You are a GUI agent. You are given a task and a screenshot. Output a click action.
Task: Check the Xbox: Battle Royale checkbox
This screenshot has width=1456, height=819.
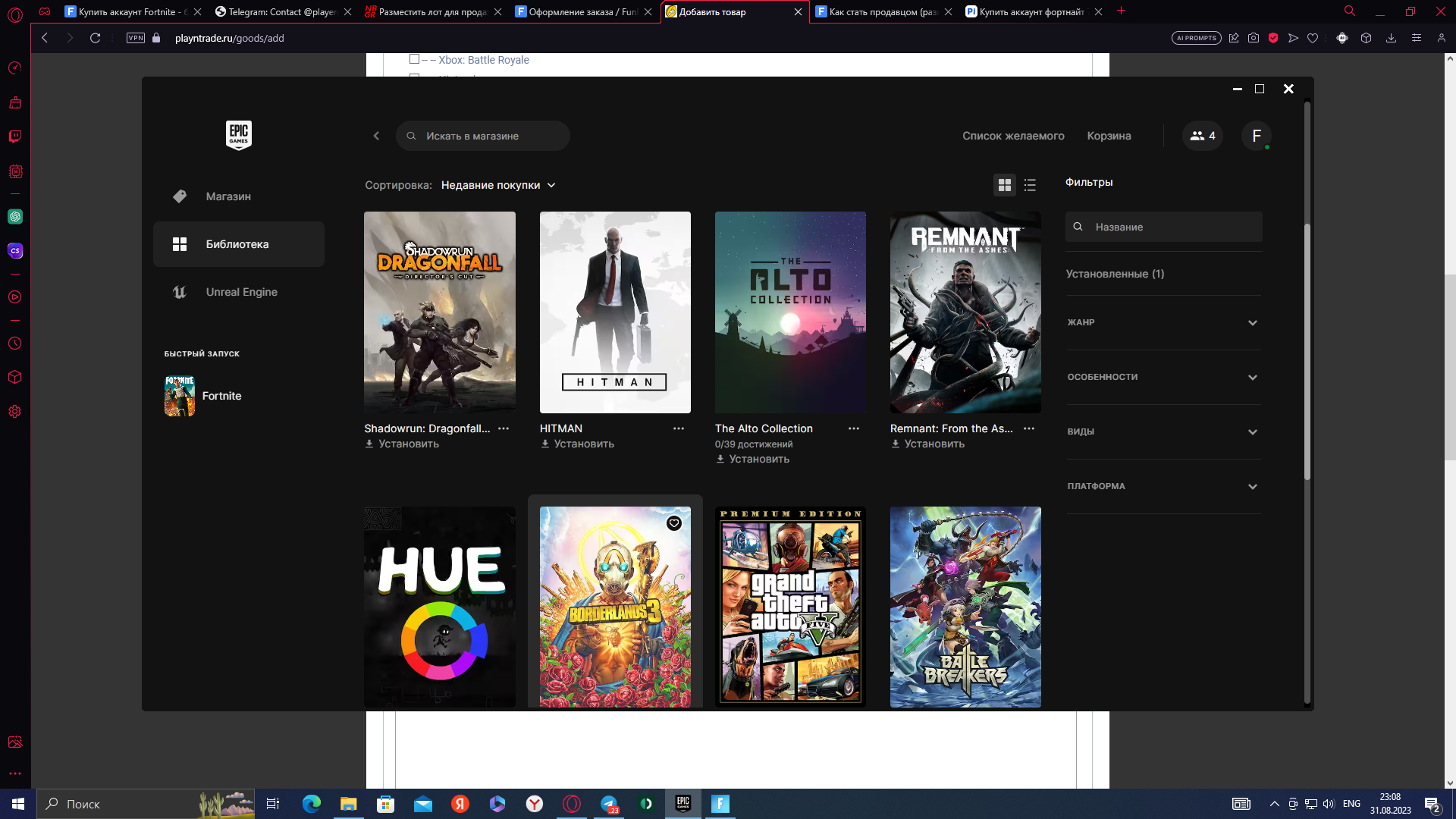pos(414,59)
